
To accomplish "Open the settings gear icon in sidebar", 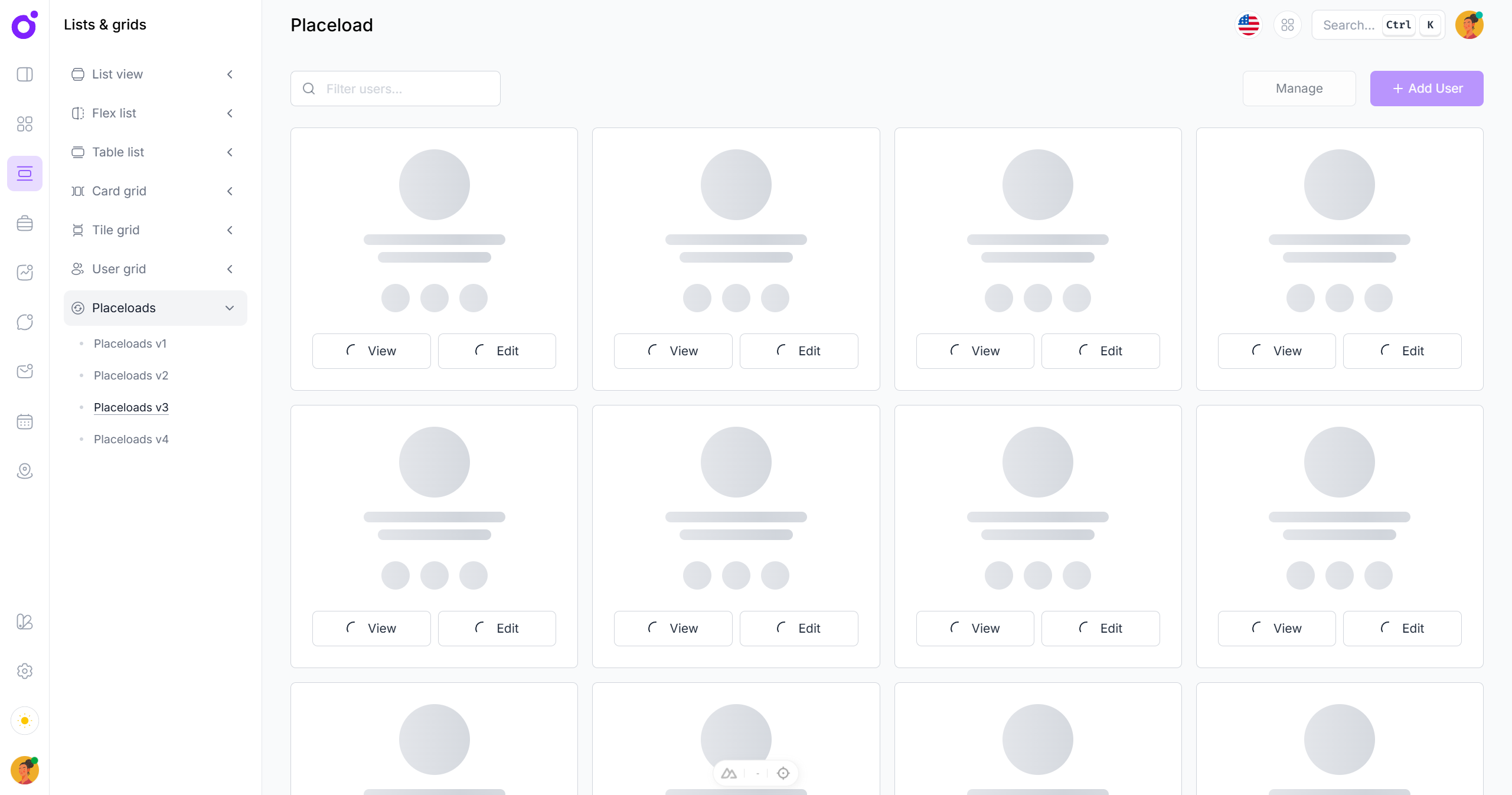I will pos(25,671).
